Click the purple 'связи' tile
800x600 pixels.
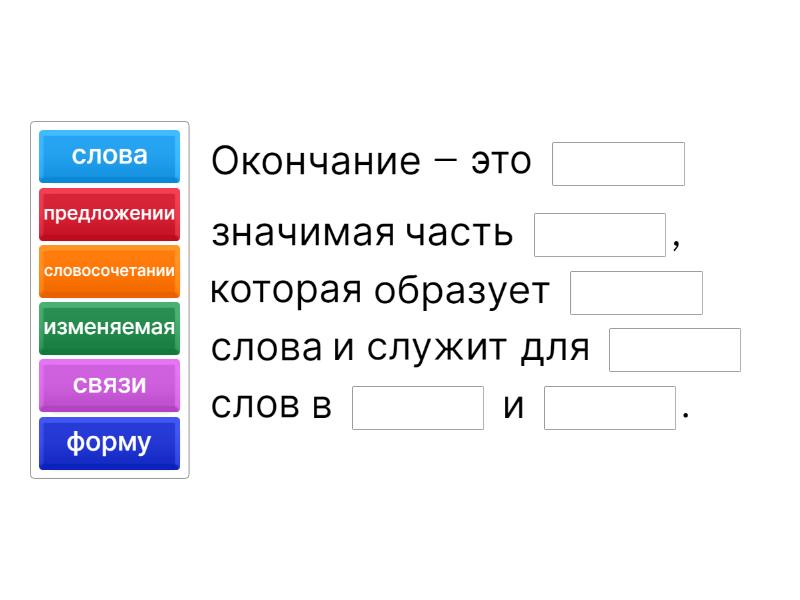coord(109,385)
